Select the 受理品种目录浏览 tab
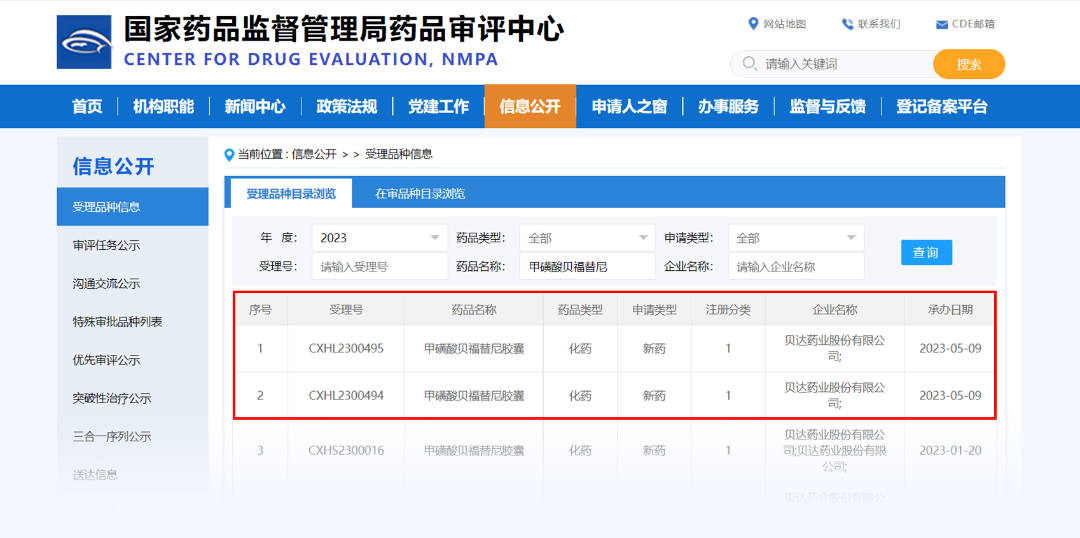This screenshot has width=1080, height=538. coord(291,193)
